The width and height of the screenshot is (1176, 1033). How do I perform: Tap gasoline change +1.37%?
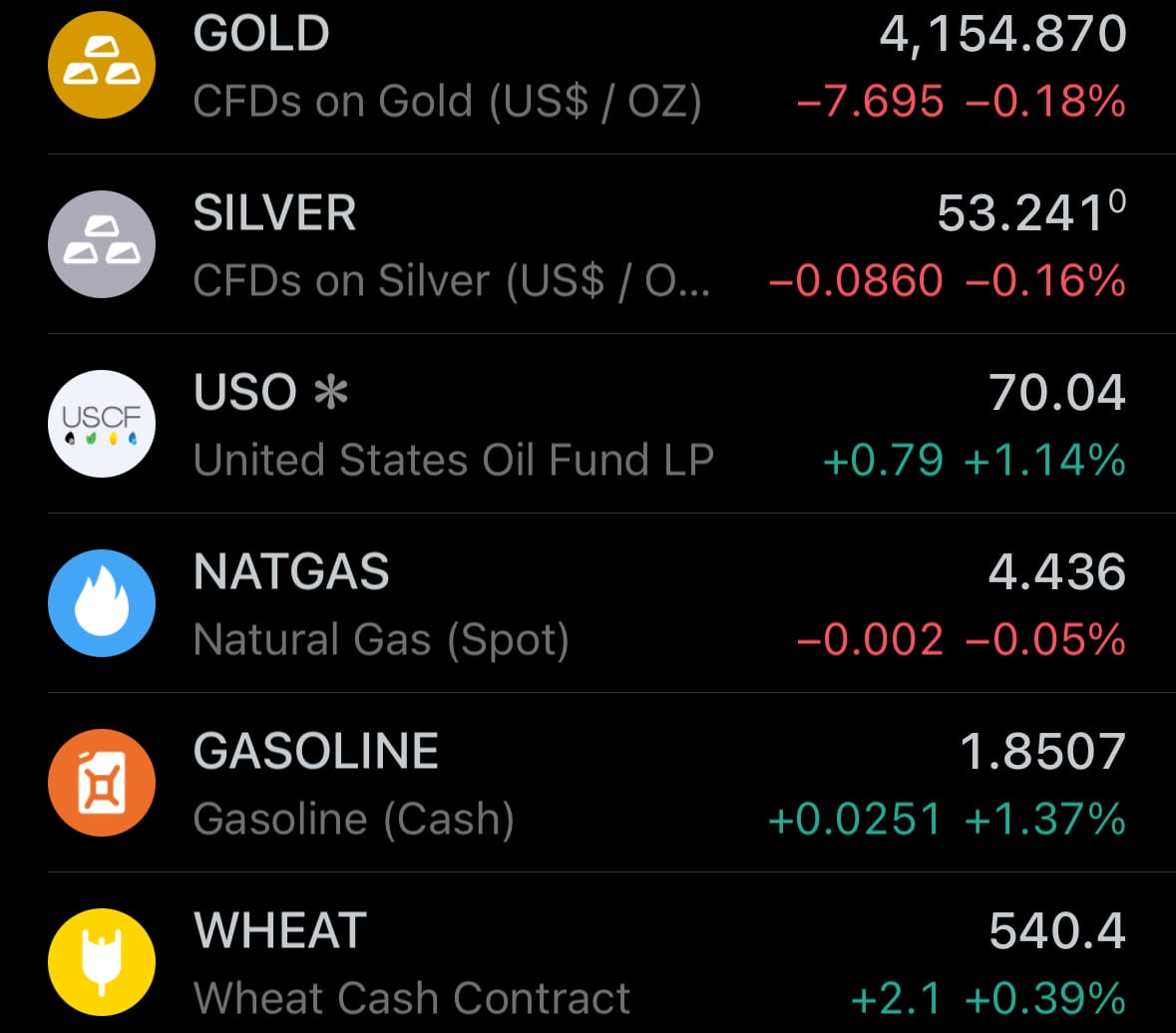tap(1045, 820)
